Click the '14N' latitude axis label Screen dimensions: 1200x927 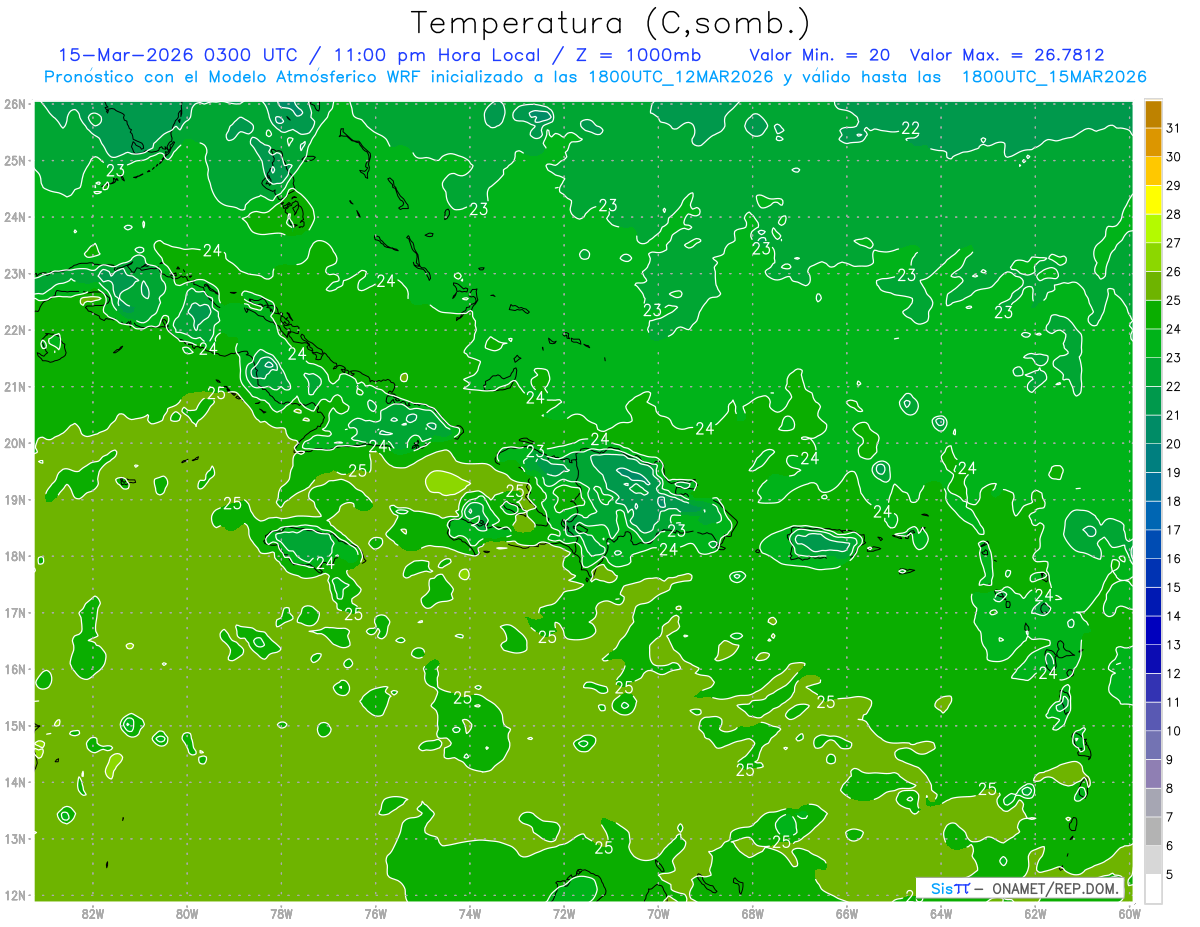[x=14, y=782]
